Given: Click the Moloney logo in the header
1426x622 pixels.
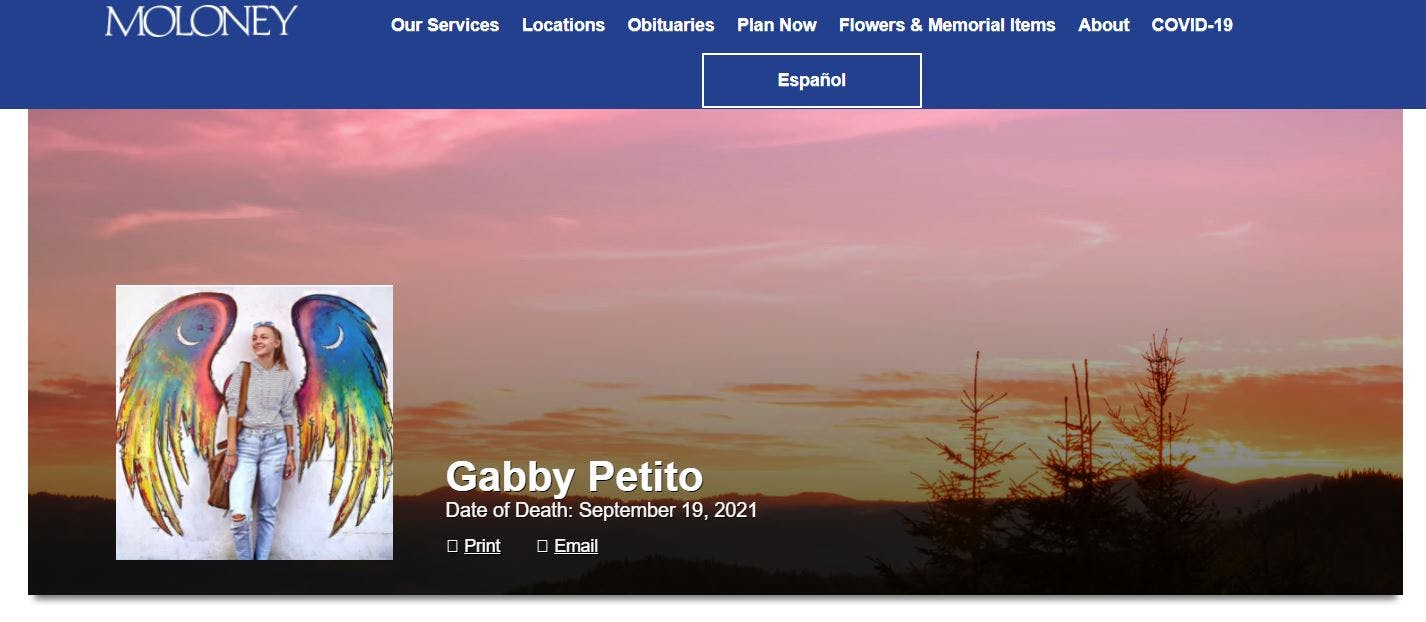Looking at the screenshot, I should click(x=201, y=20).
